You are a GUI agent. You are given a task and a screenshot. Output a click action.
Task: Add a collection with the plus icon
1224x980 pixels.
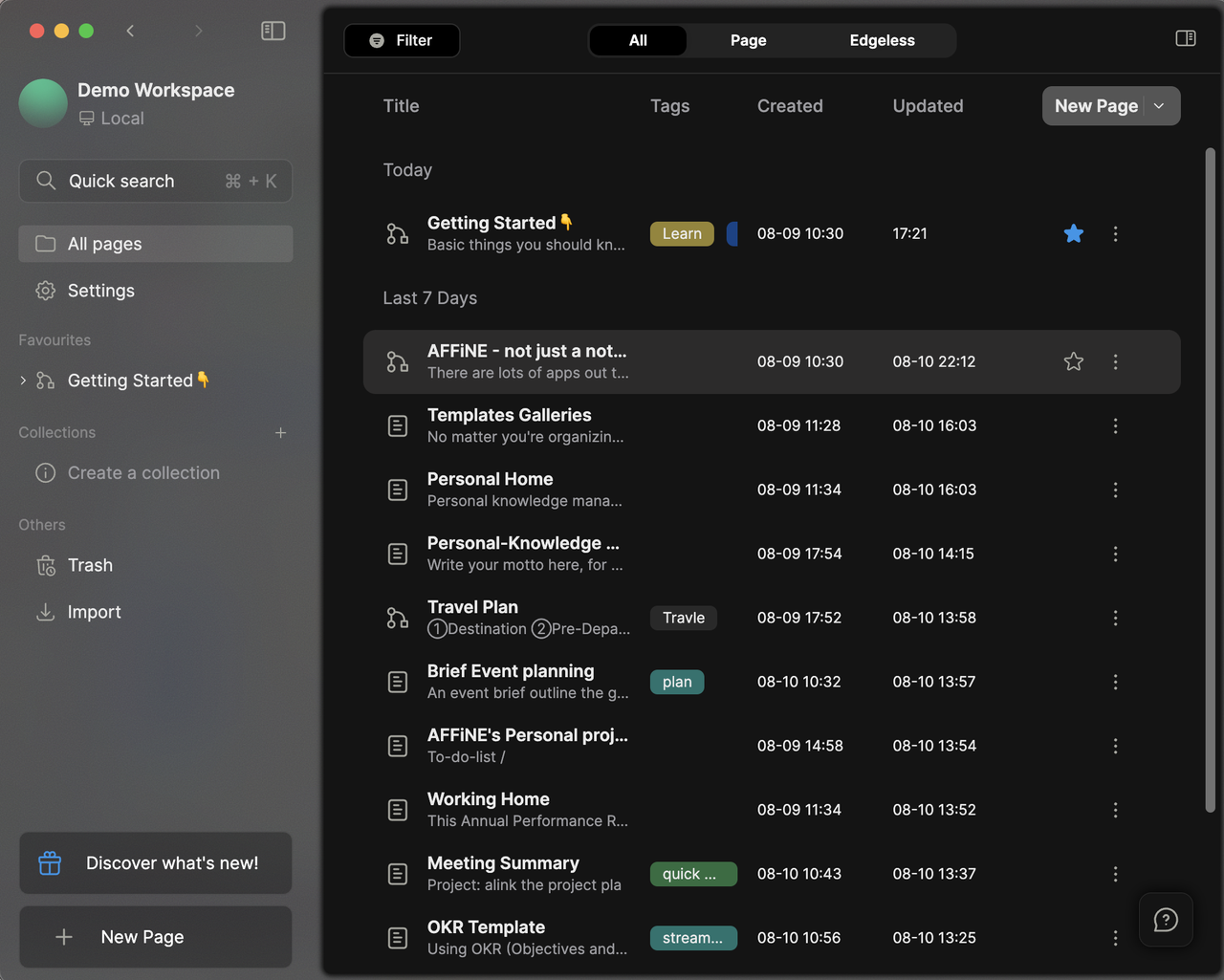(280, 433)
